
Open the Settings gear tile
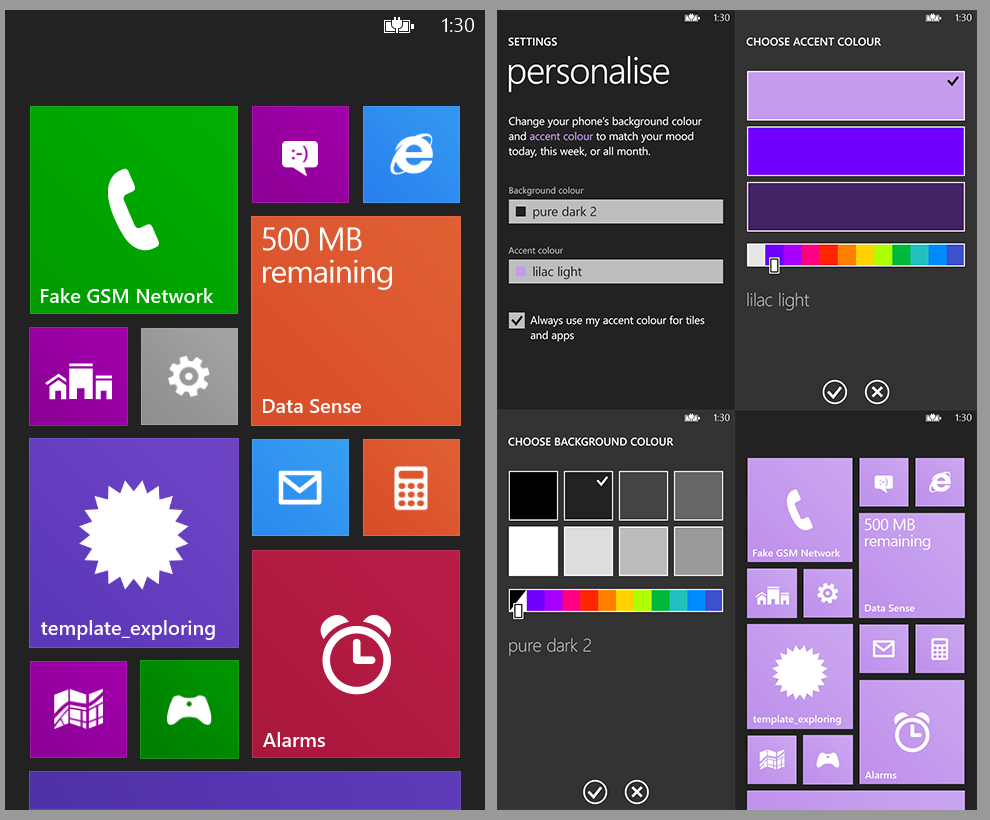[189, 376]
